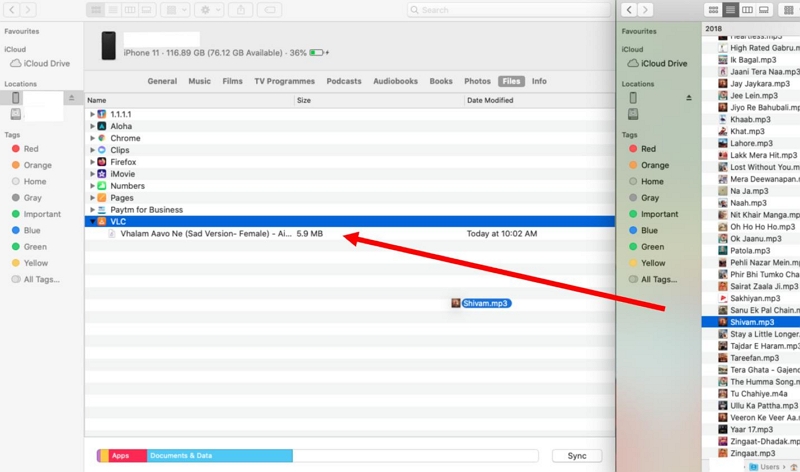Click the Pages app icon in the file list

click(102, 197)
